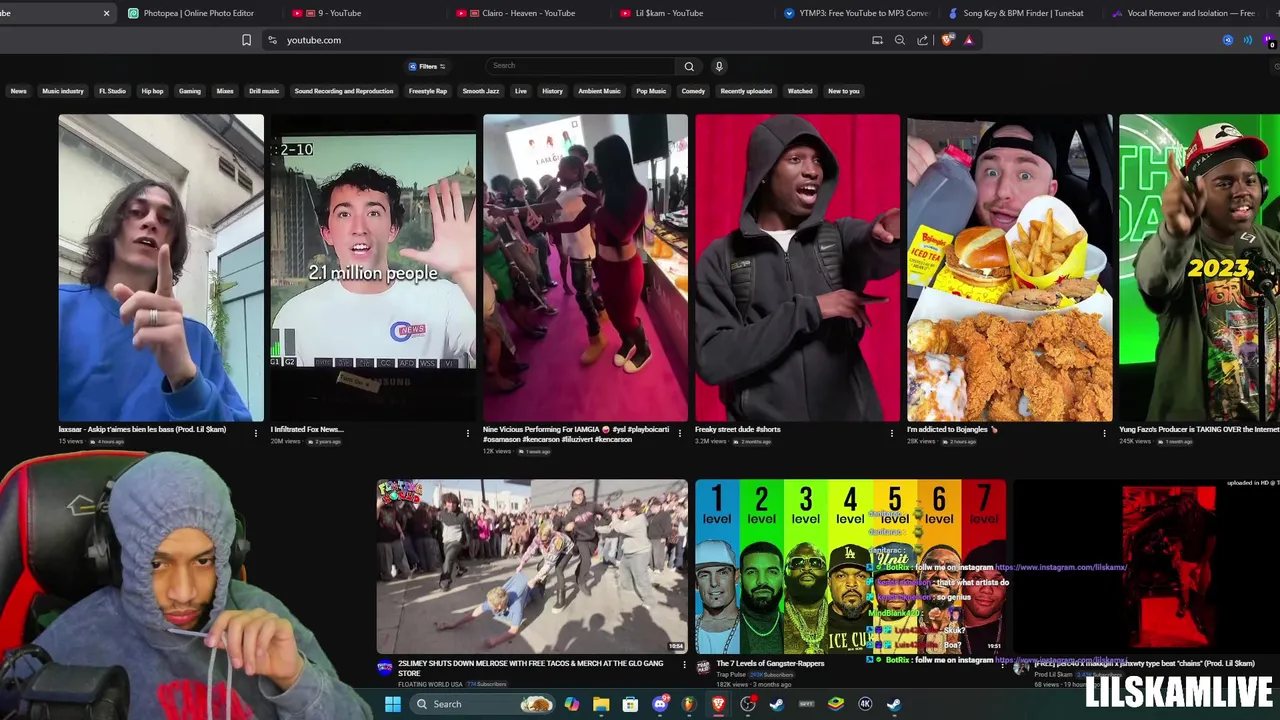Open FL Studio from the taskbar
Screen dimensions: 1280x720
pyautogui.click(x=689, y=704)
